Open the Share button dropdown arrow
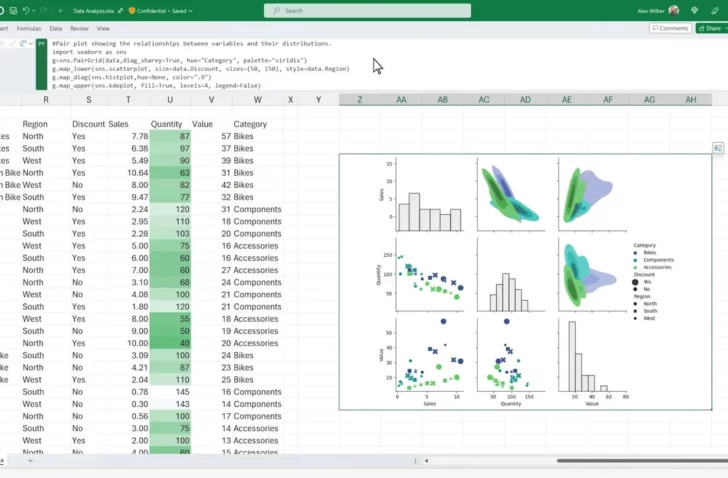728x478 pixels. pyautogui.click(x=725, y=28)
